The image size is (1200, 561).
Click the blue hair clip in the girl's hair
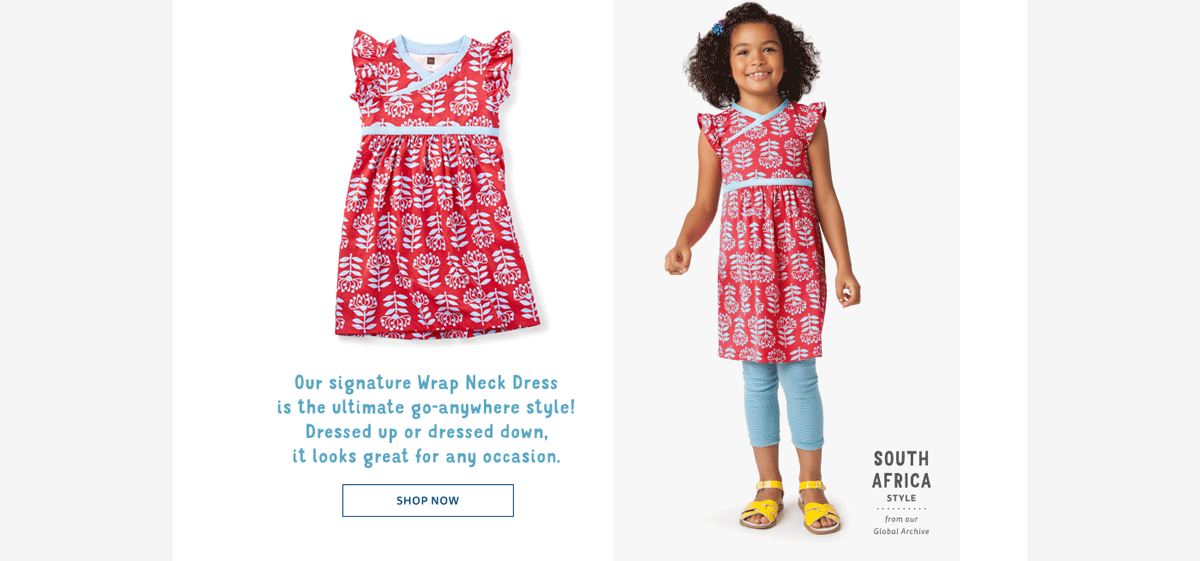[x=718, y=28]
